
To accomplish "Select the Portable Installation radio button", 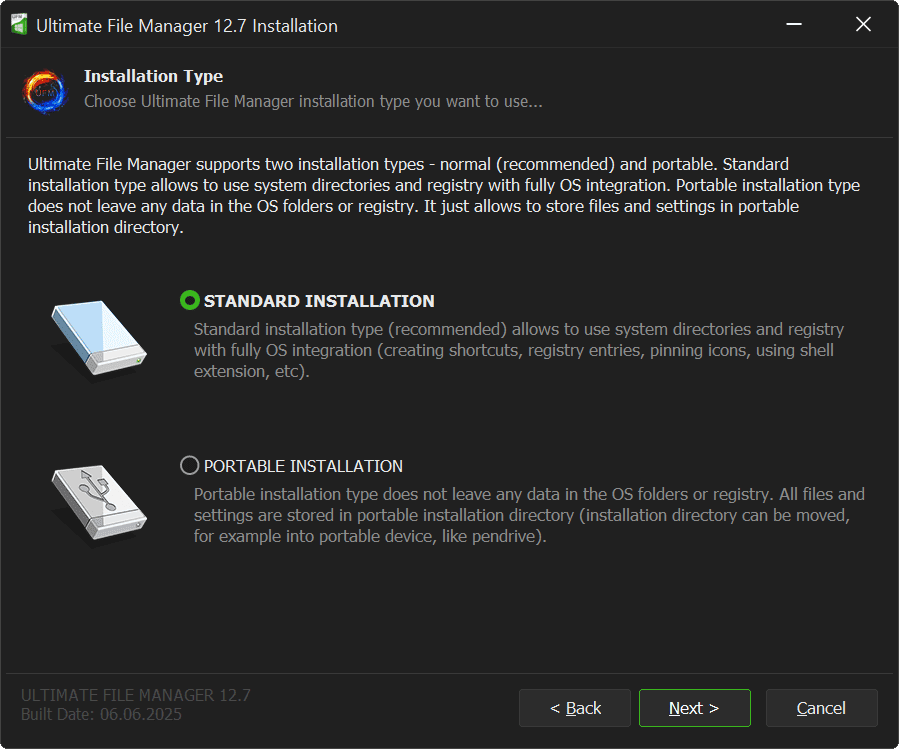I will click(189, 466).
